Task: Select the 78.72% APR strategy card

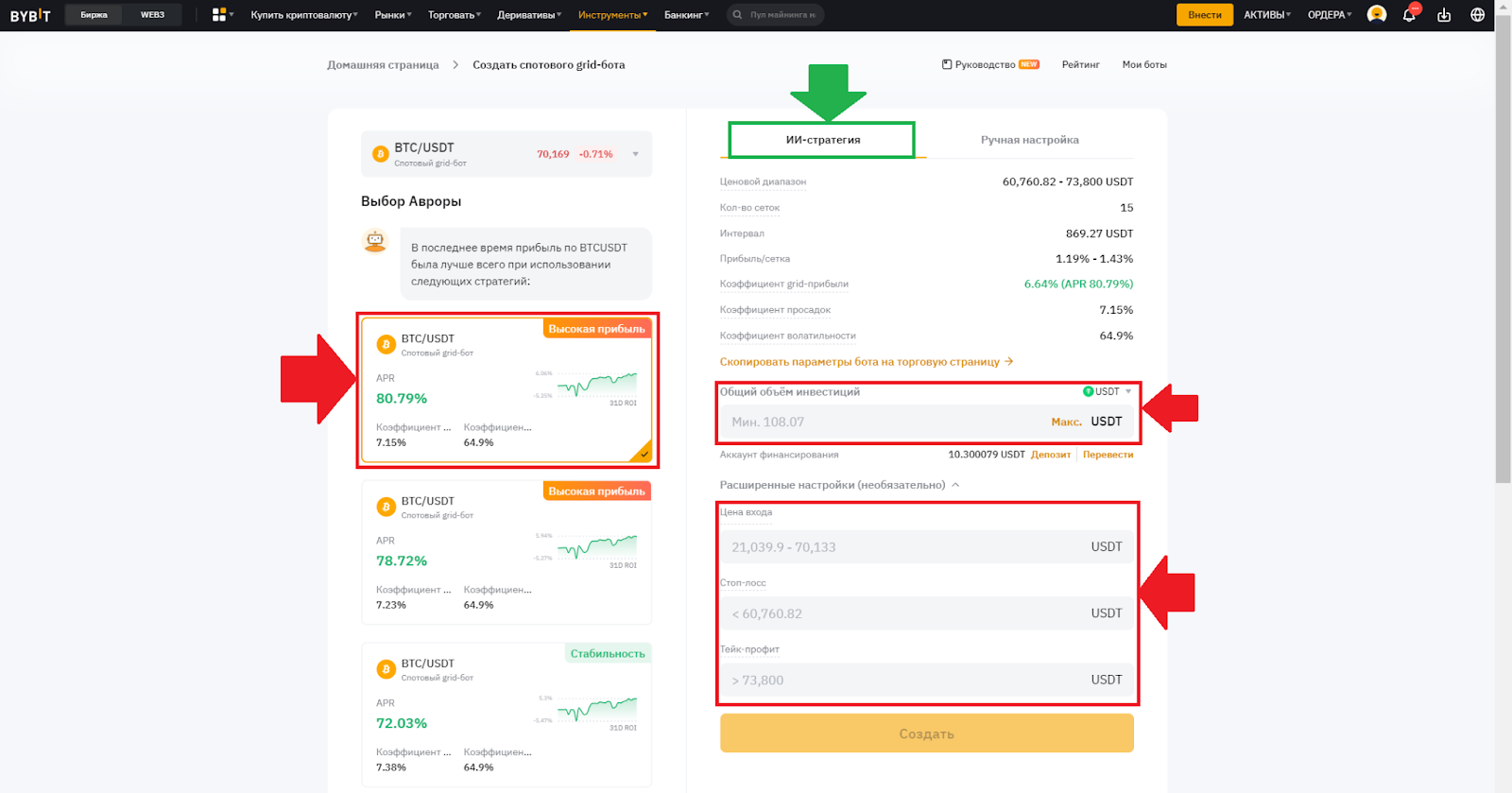Action: 507,553
